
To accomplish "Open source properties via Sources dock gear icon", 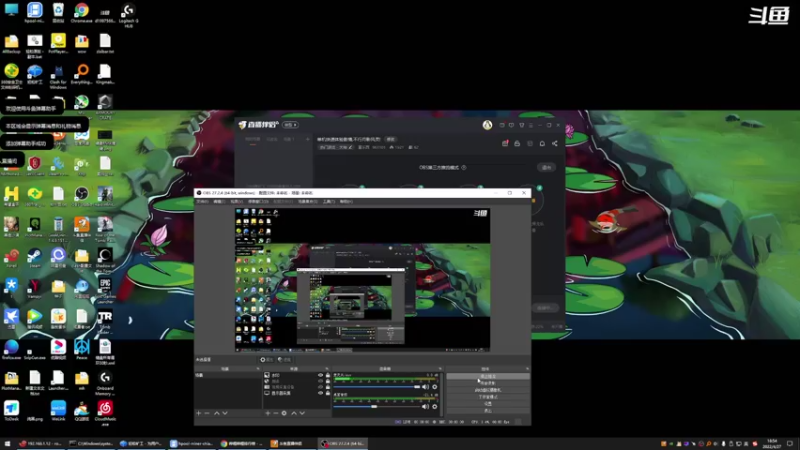I will (284, 413).
